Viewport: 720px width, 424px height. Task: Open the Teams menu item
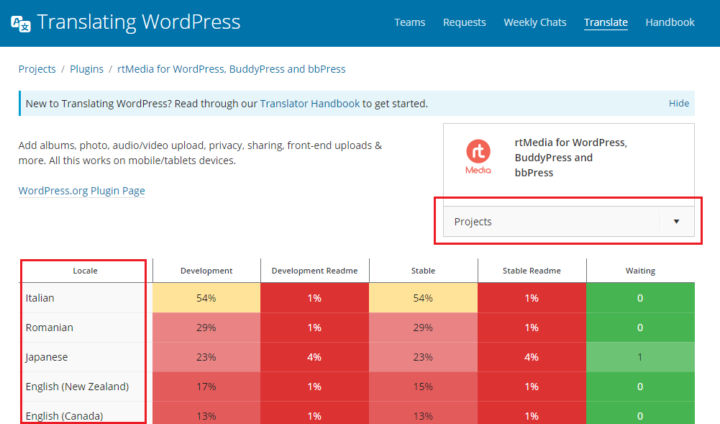(410, 22)
